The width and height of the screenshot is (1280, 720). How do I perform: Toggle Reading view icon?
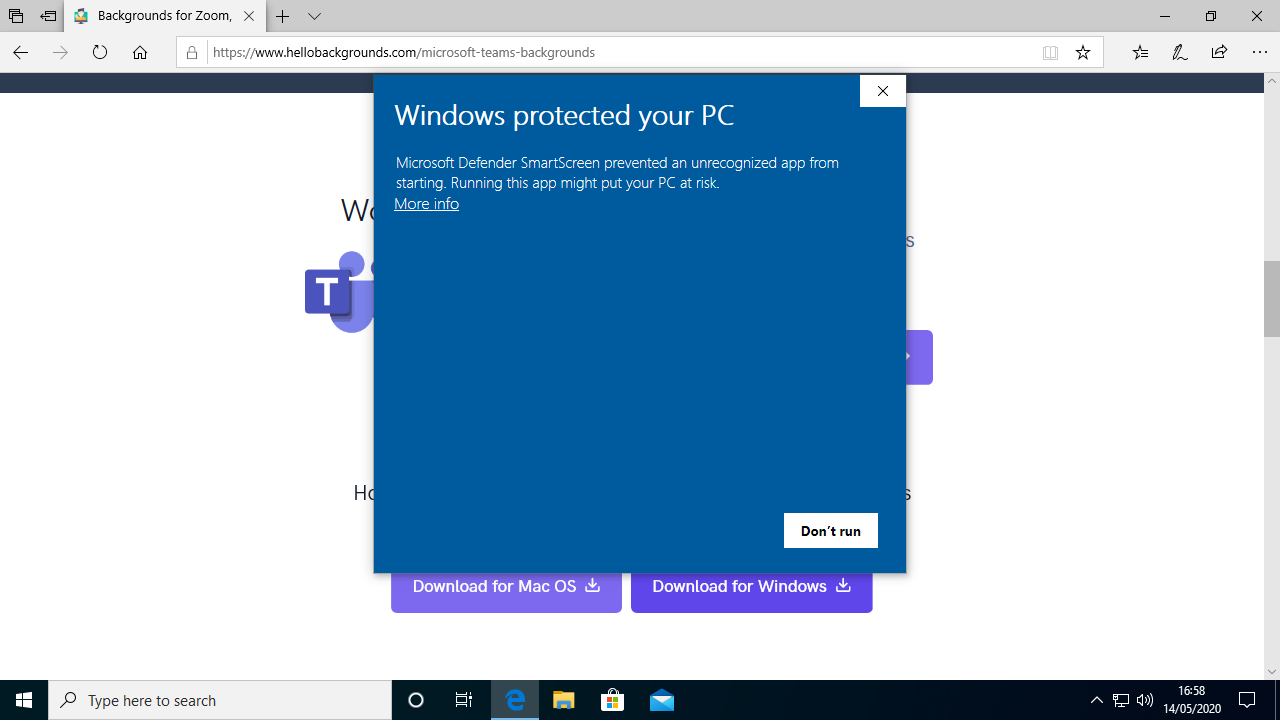pyautogui.click(x=1050, y=53)
